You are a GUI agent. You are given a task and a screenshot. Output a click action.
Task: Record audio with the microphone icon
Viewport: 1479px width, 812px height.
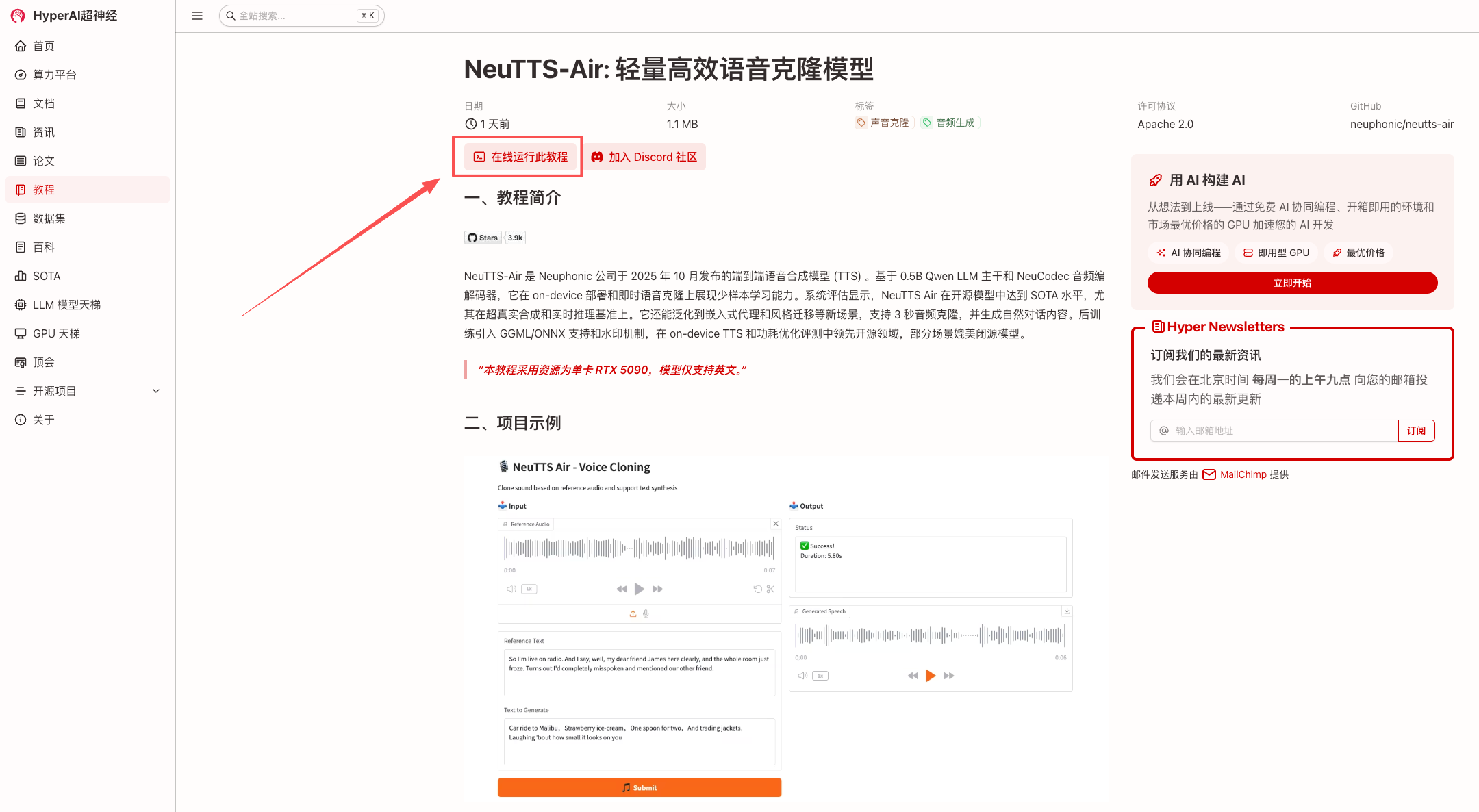point(645,613)
